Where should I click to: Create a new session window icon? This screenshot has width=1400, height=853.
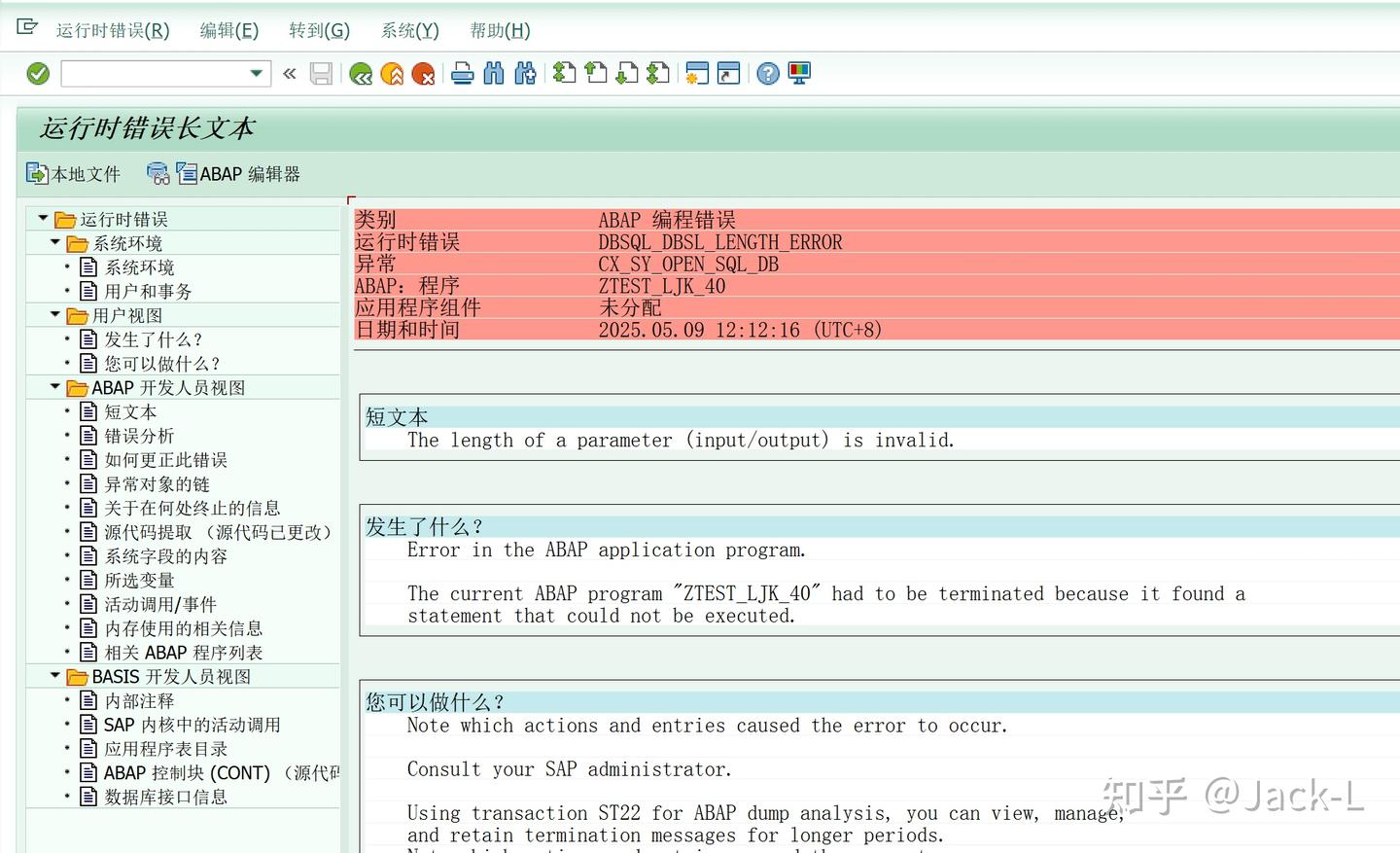point(697,74)
